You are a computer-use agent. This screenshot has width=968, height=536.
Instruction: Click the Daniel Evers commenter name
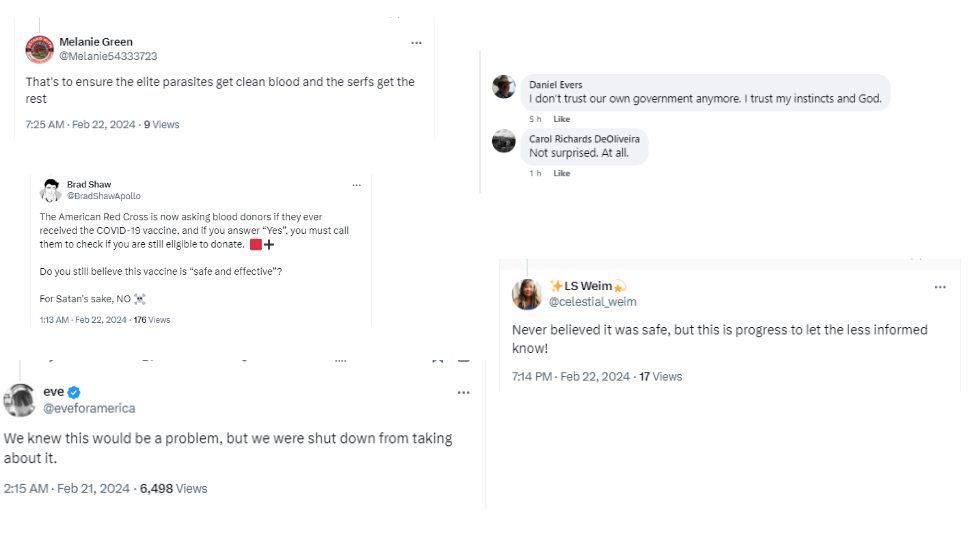pyautogui.click(x=556, y=85)
